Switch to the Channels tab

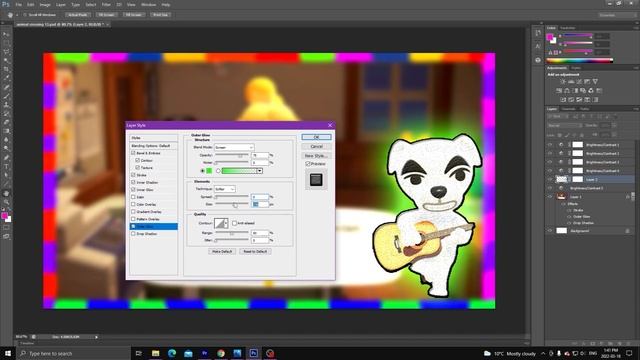tap(569, 109)
